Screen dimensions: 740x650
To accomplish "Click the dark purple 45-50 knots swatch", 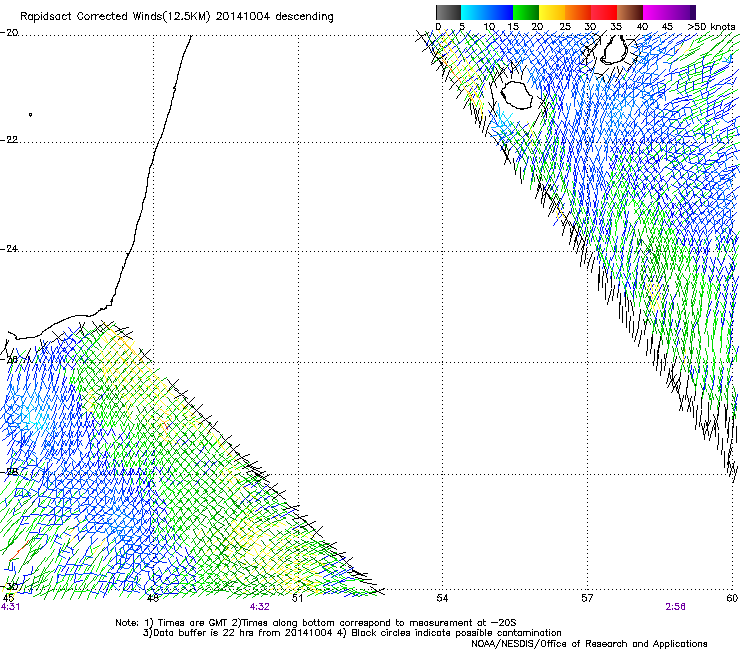I will [682, 12].
